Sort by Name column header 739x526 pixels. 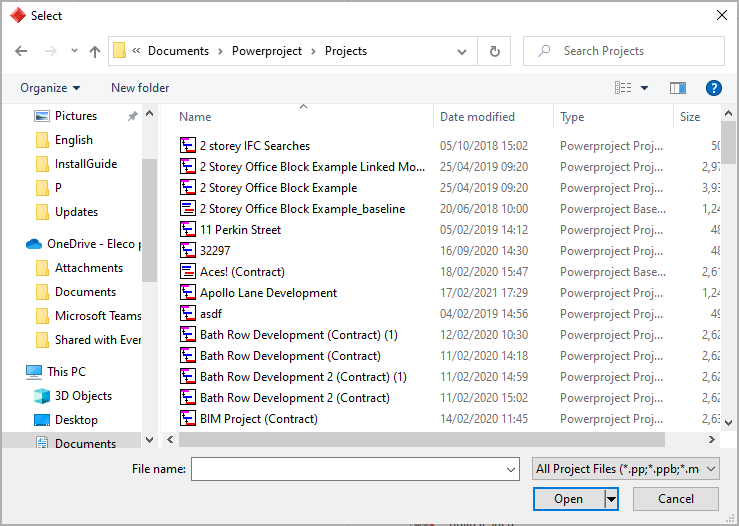195,116
